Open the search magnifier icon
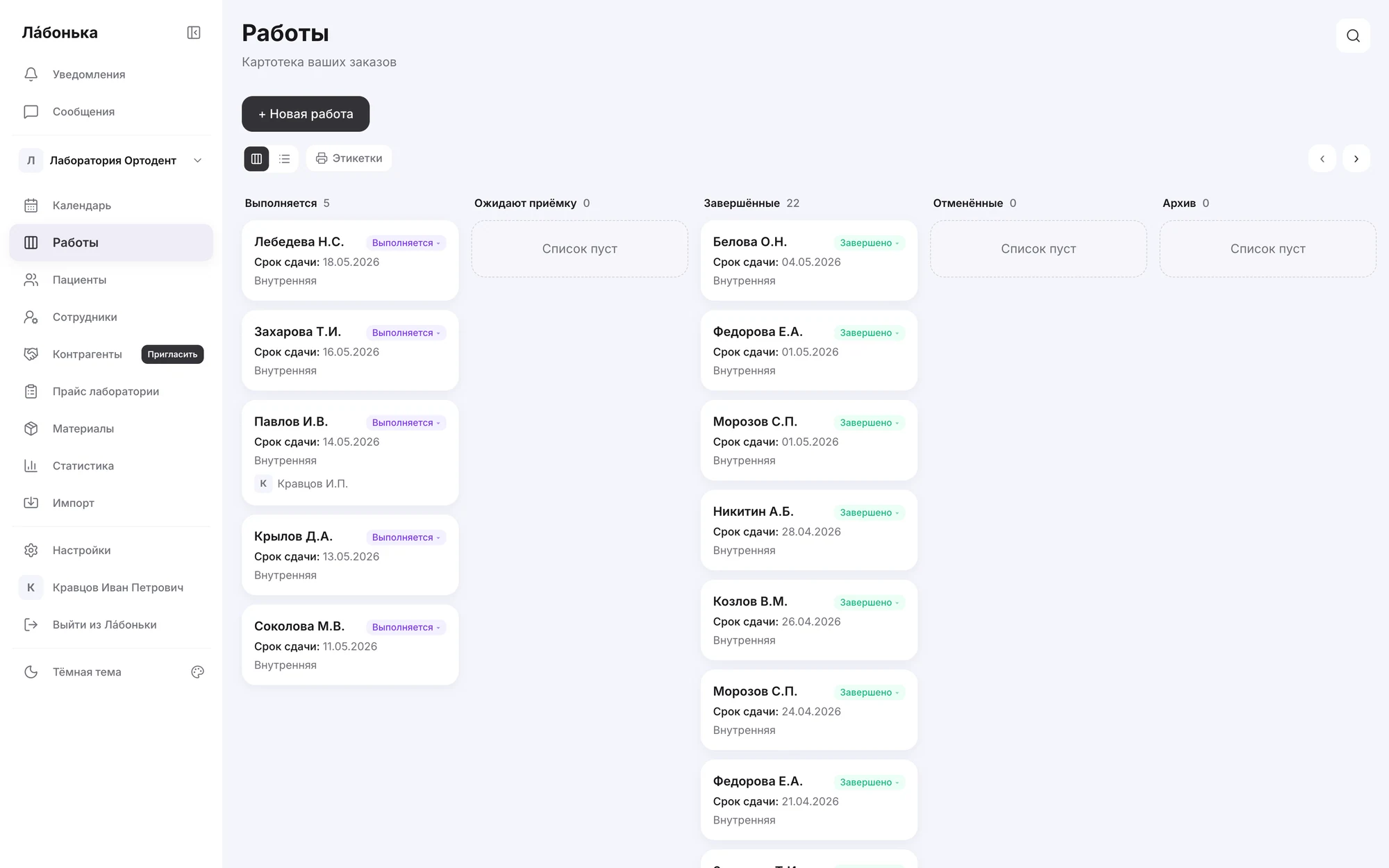The height and width of the screenshot is (868, 1389). 1353,35
